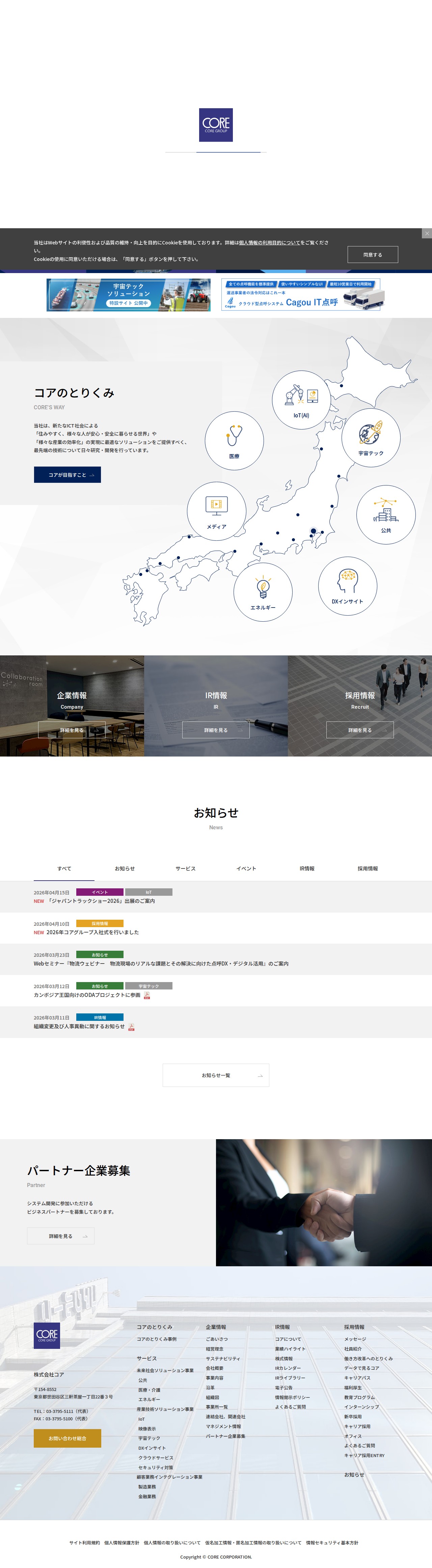
Task: Open footer link インターンシップ
Action: 361,1407
